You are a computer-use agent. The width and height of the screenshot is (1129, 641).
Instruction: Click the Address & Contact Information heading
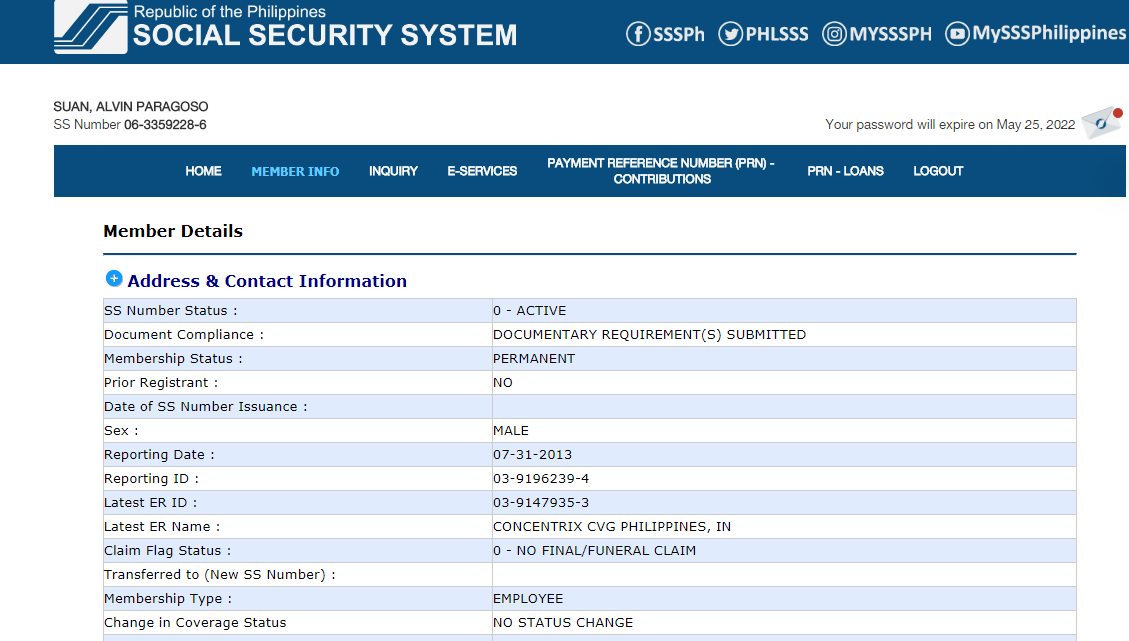tap(267, 281)
